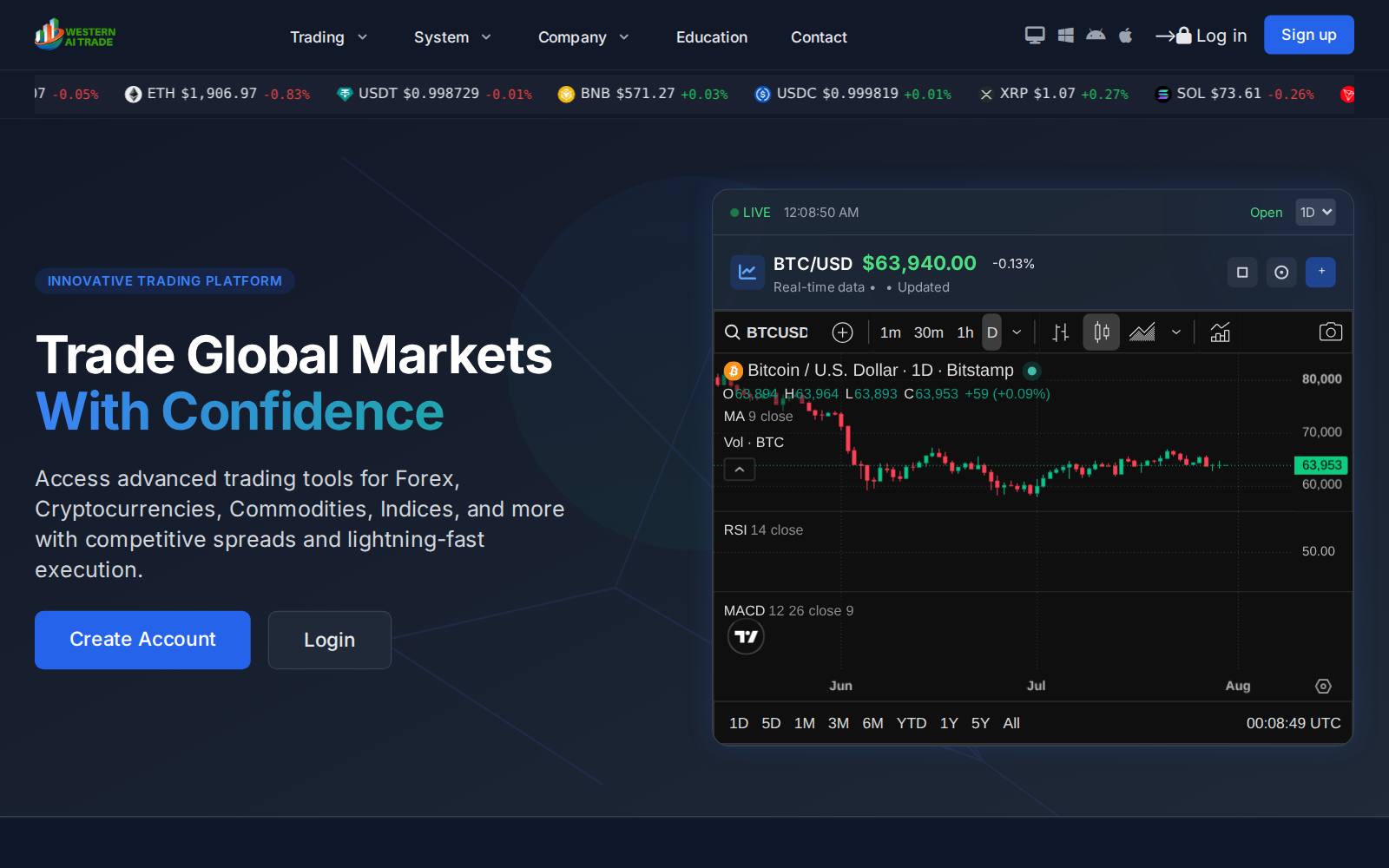Set date range to All

pos(1011,723)
